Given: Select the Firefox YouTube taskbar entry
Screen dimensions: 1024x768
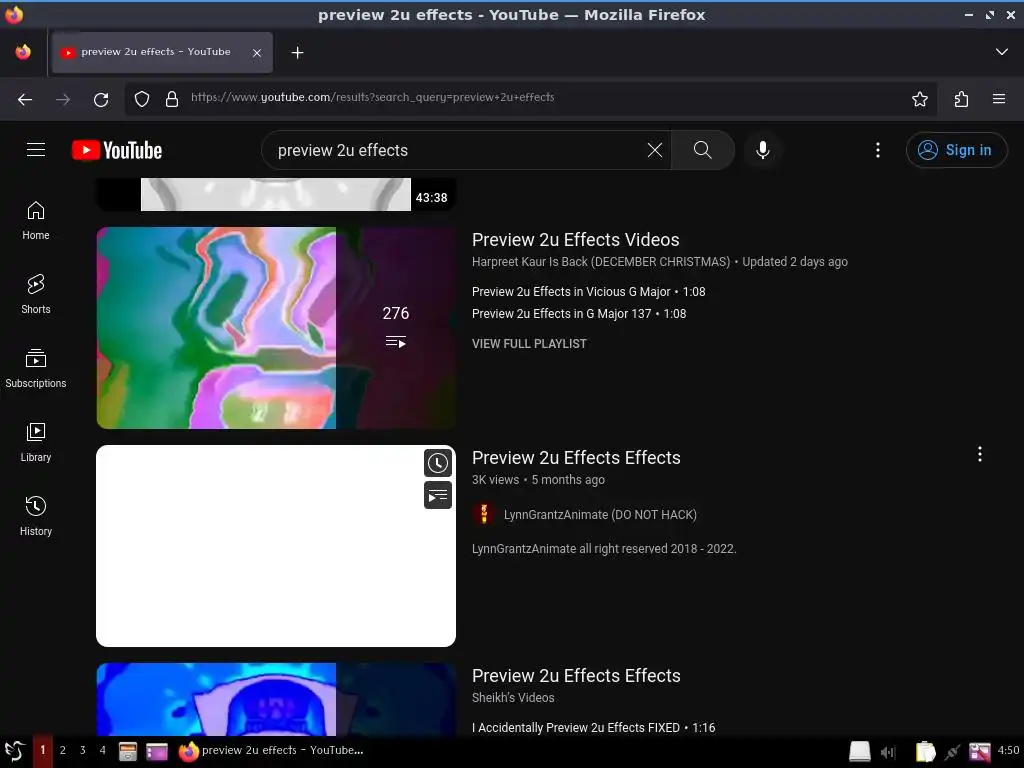Looking at the screenshot, I should coord(271,750).
